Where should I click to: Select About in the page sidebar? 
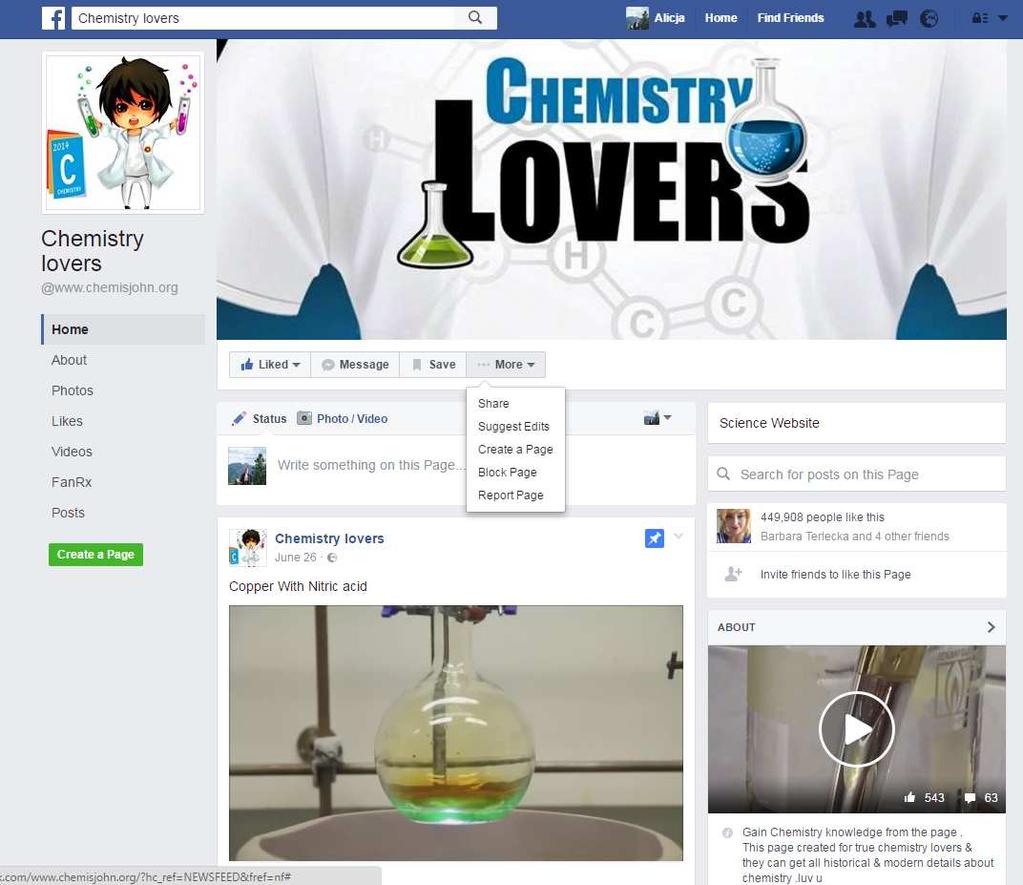click(69, 360)
